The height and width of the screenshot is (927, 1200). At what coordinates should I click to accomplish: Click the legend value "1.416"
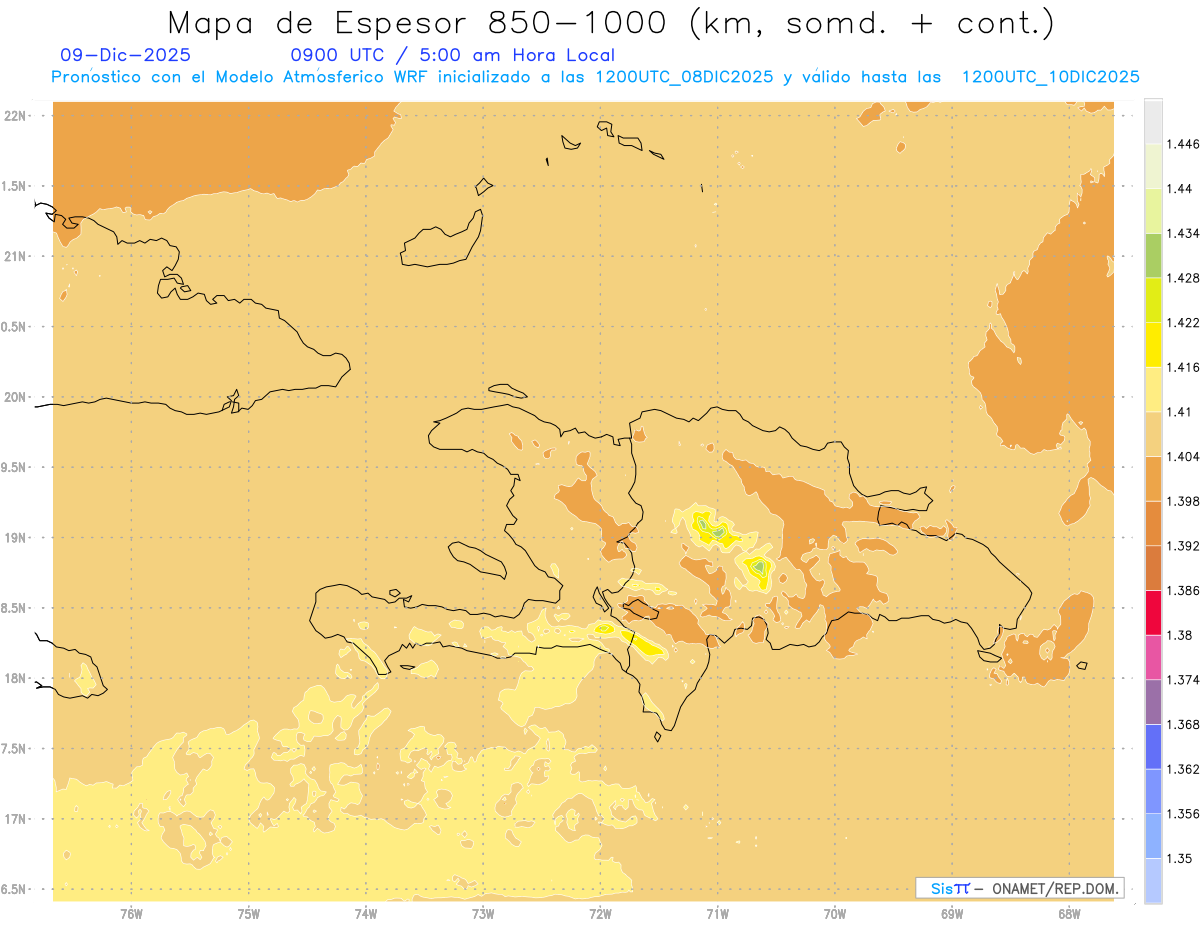pos(1182,367)
